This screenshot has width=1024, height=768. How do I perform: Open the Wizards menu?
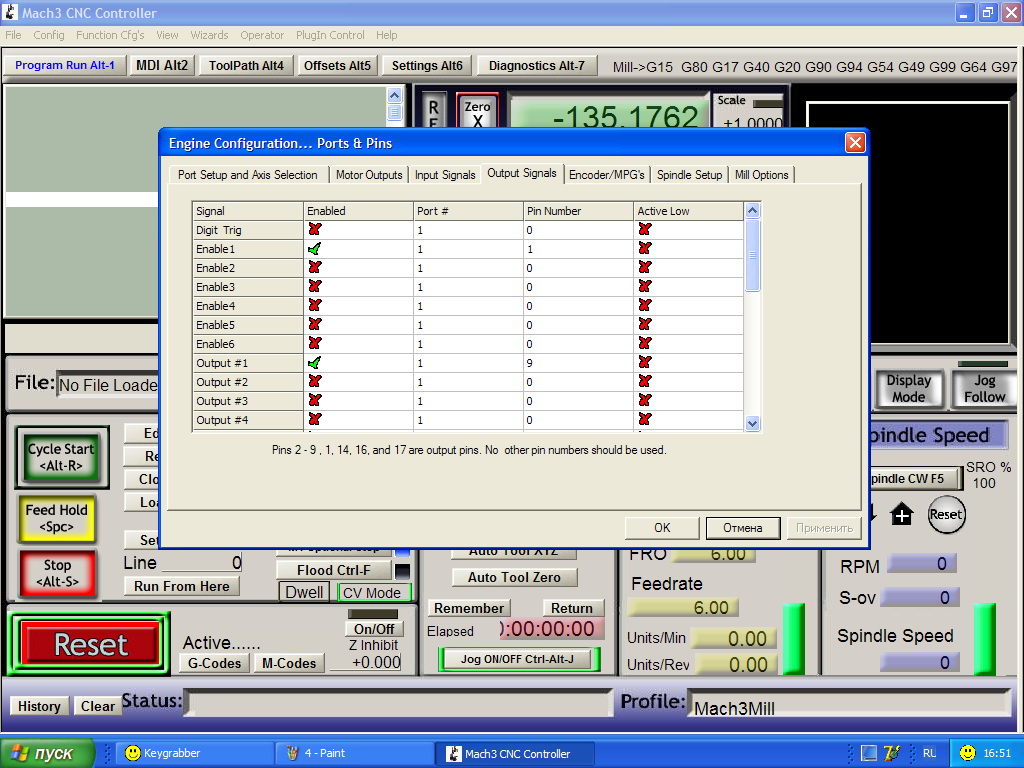(x=209, y=35)
